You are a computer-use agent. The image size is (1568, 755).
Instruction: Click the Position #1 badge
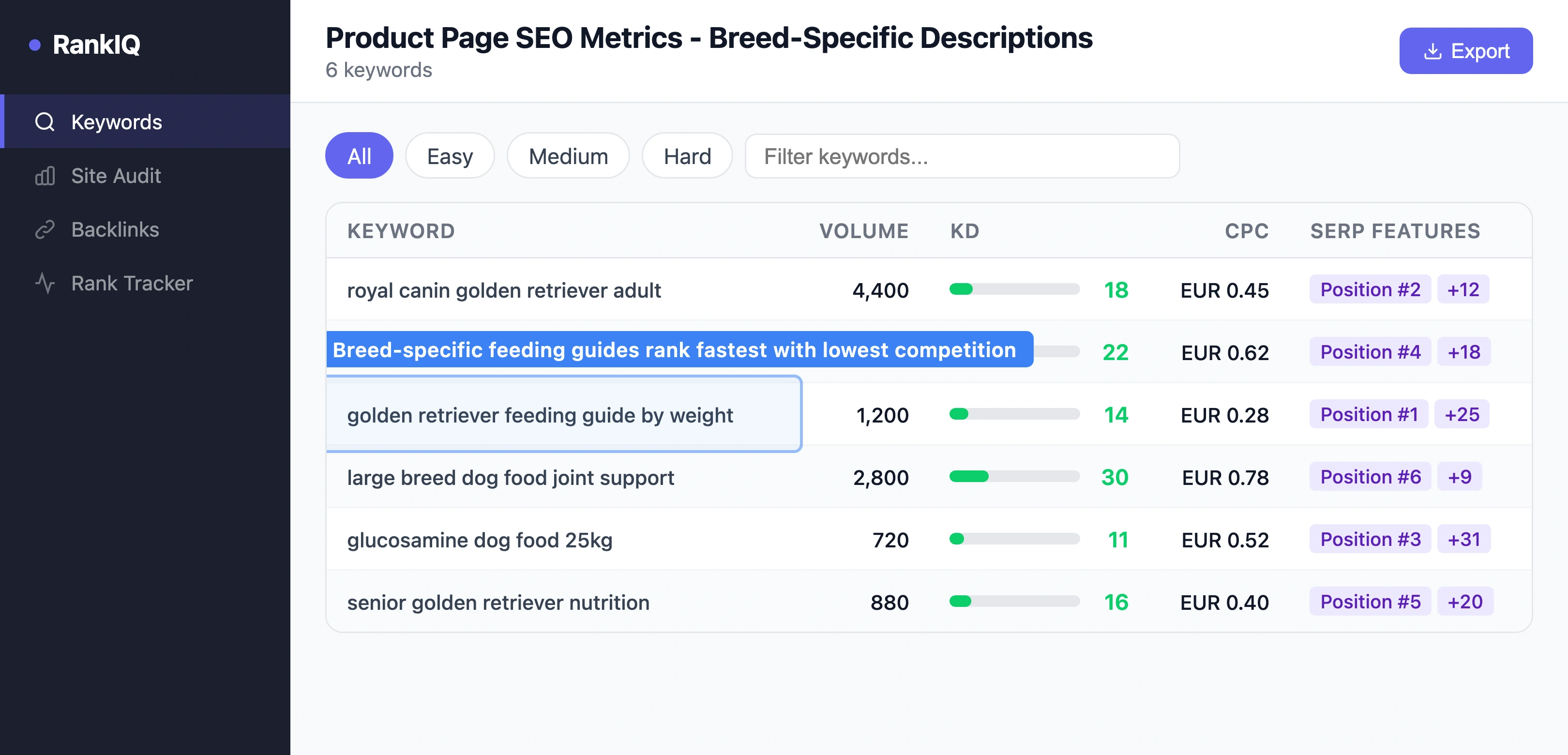[x=1369, y=414]
